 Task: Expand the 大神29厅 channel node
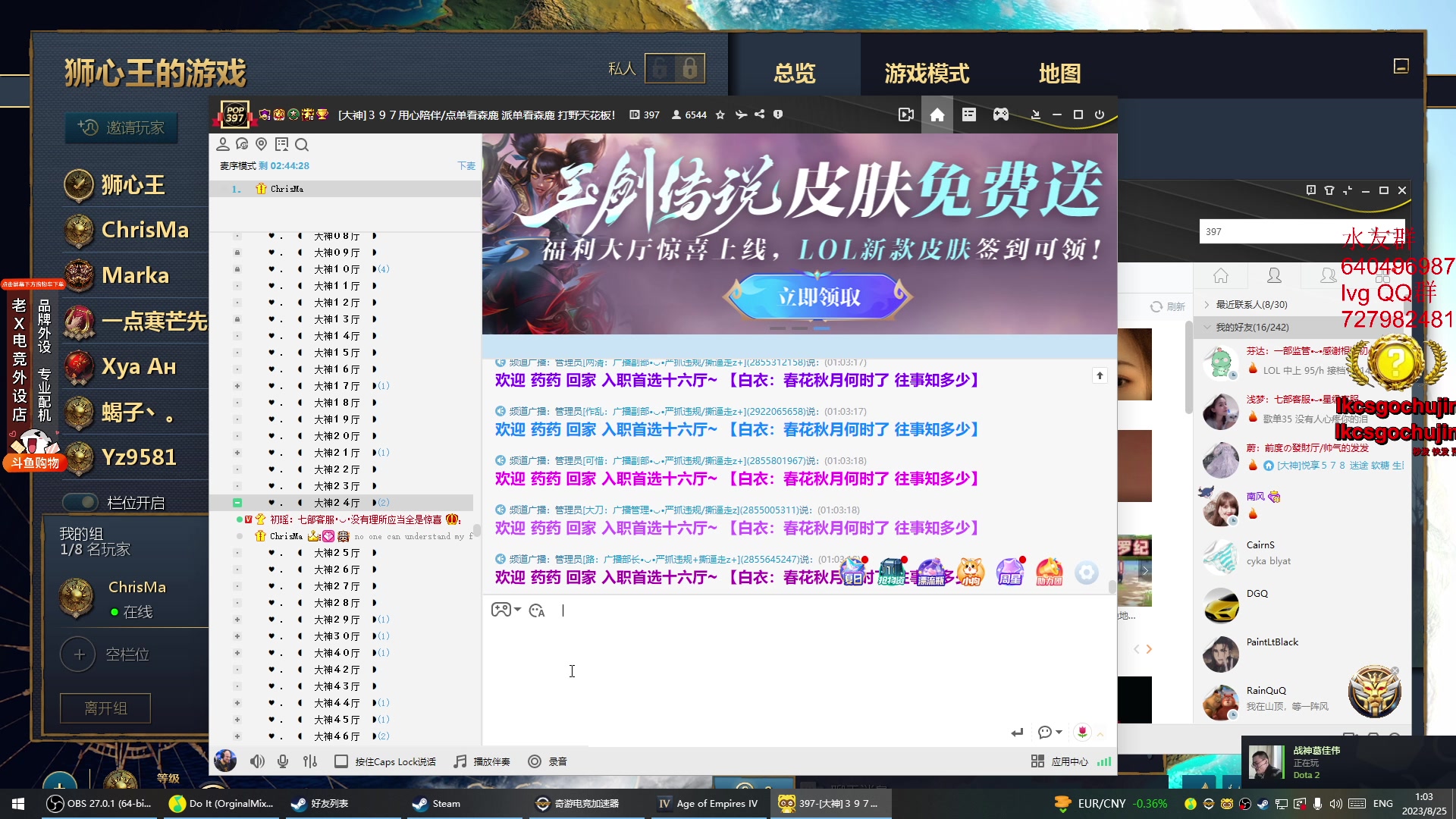click(x=237, y=620)
